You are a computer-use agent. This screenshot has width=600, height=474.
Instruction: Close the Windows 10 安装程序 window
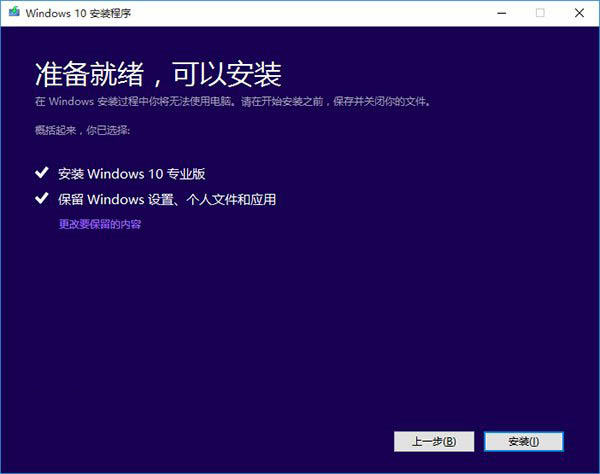[x=579, y=13]
